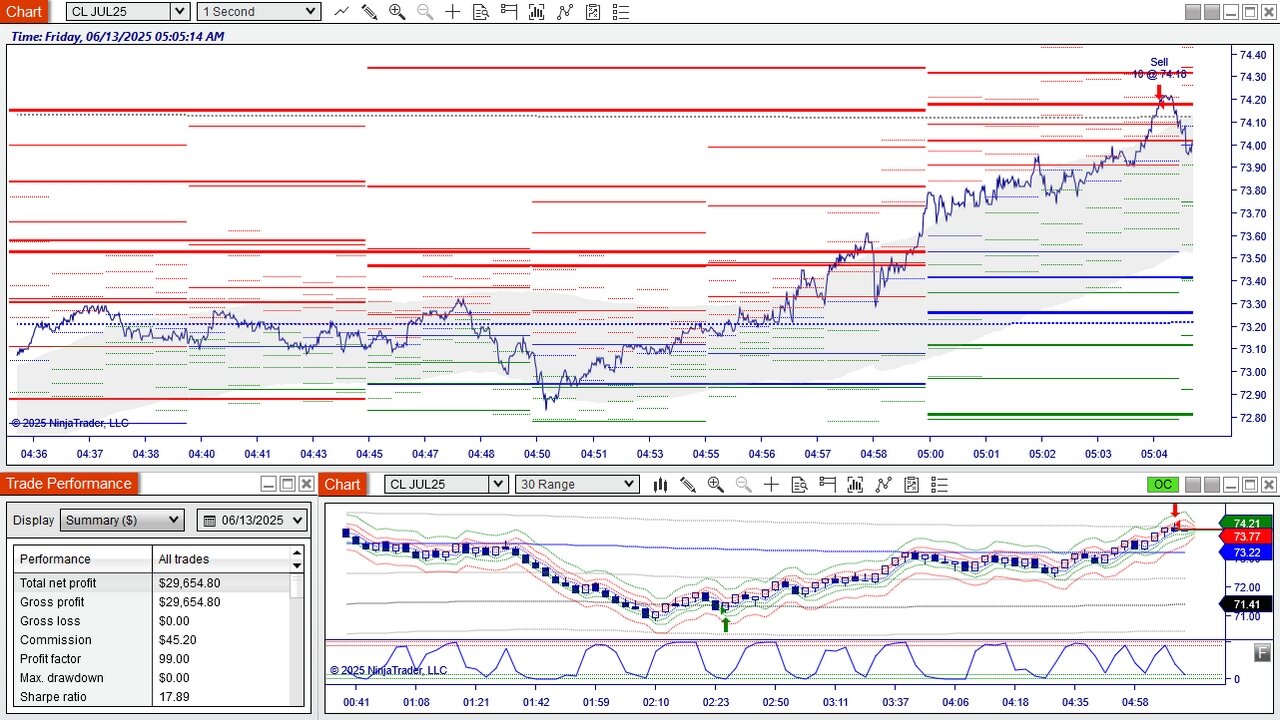Toggle crosshair in bottom chart toolbar
The width and height of the screenshot is (1280, 720).
771,484
